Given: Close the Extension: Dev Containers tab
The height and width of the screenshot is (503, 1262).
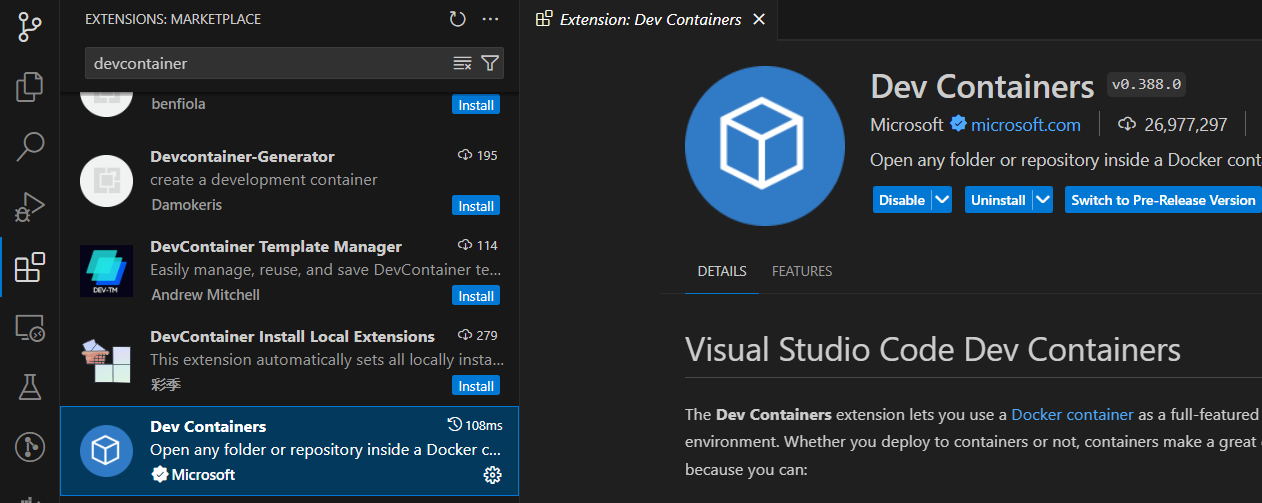Looking at the screenshot, I should coord(759,19).
